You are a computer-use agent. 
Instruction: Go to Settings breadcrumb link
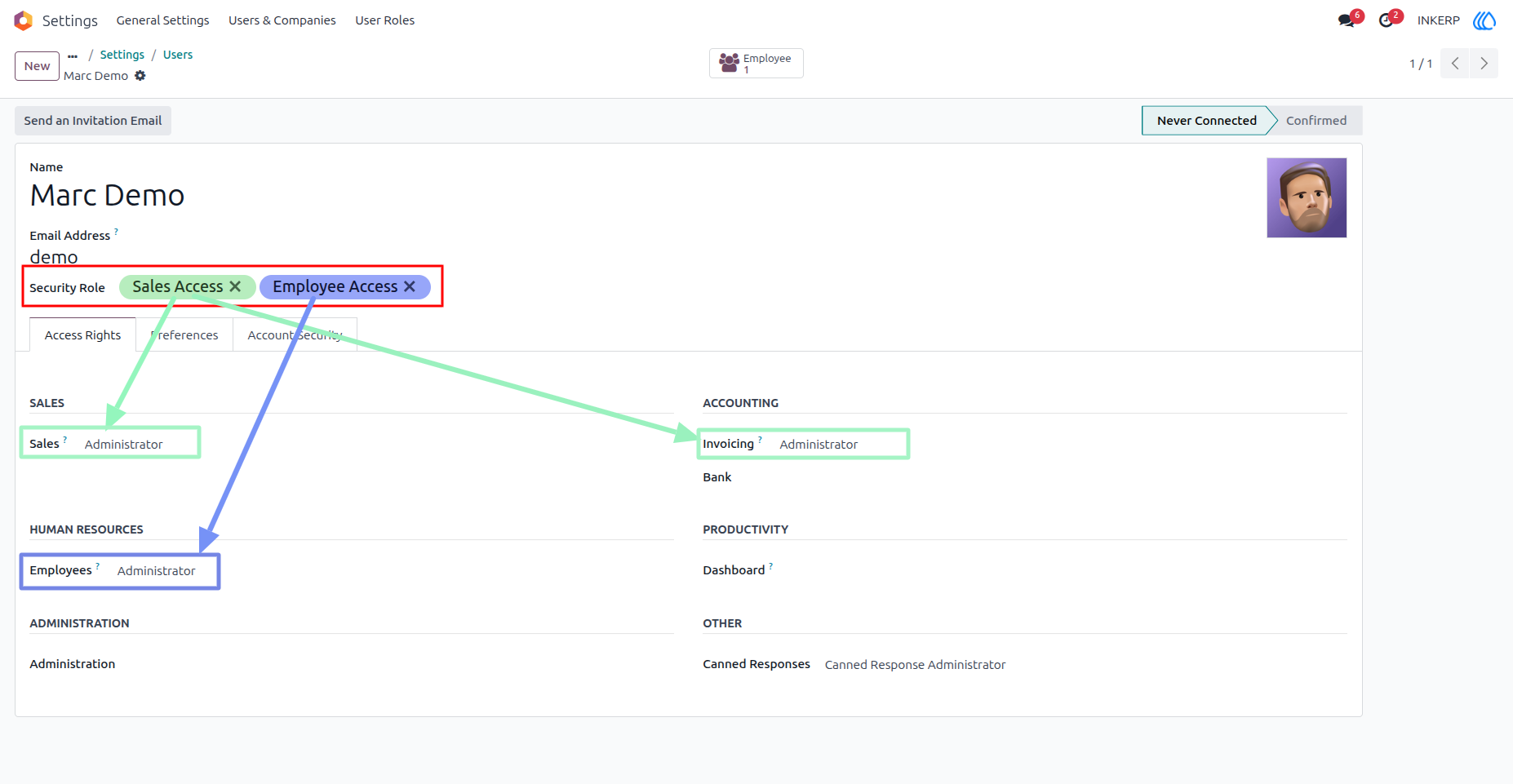click(122, 55)
